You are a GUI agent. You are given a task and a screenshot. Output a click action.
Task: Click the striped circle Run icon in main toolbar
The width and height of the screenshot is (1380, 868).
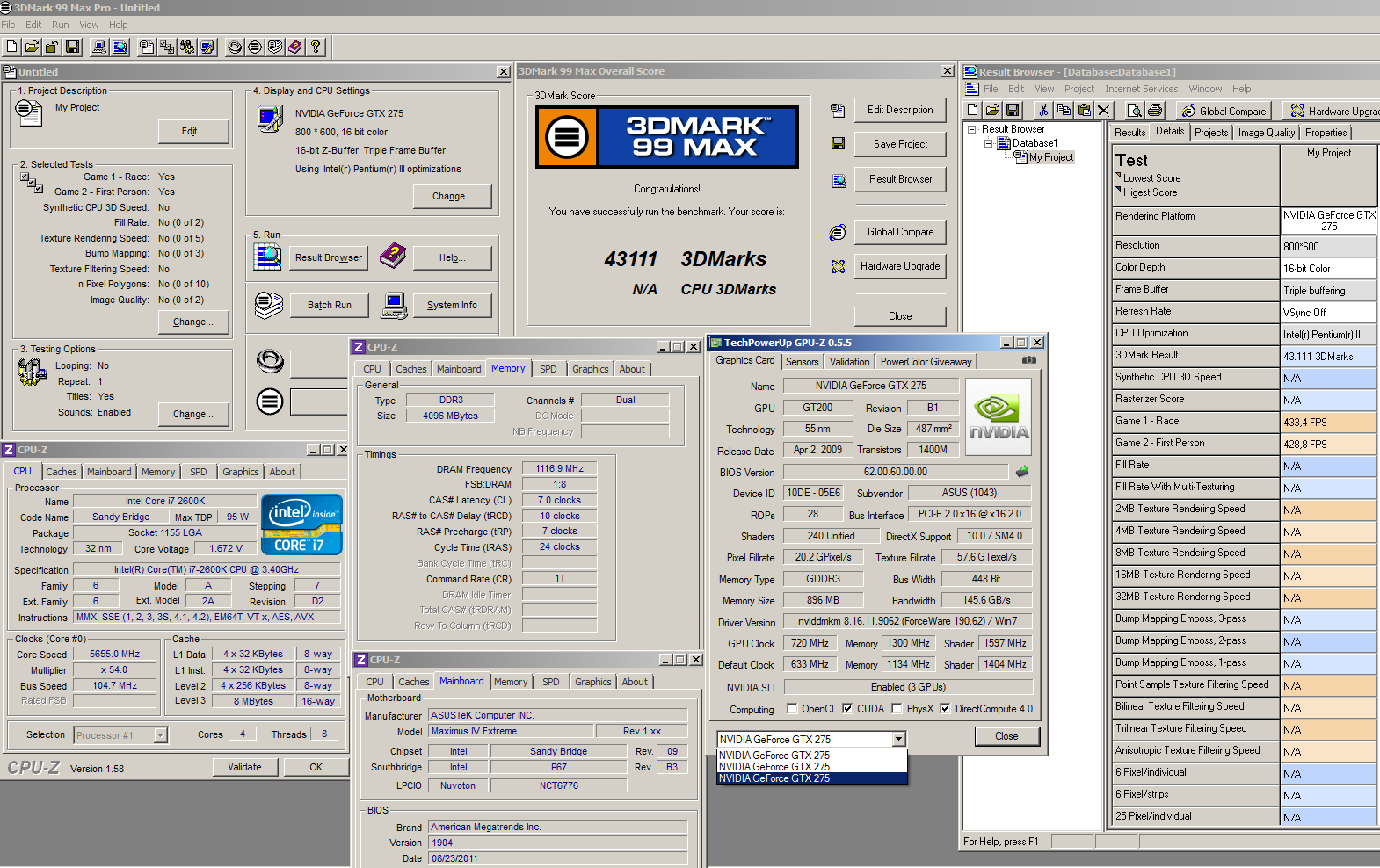click(255, 47)
